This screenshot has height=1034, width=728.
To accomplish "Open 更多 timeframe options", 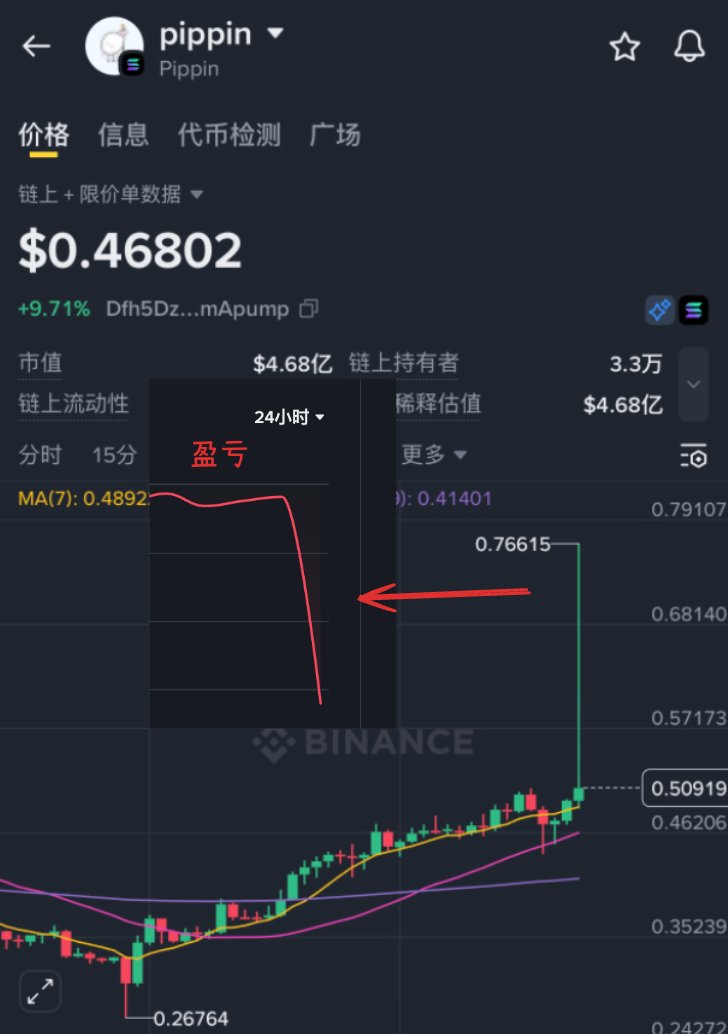I will (434, 454).
